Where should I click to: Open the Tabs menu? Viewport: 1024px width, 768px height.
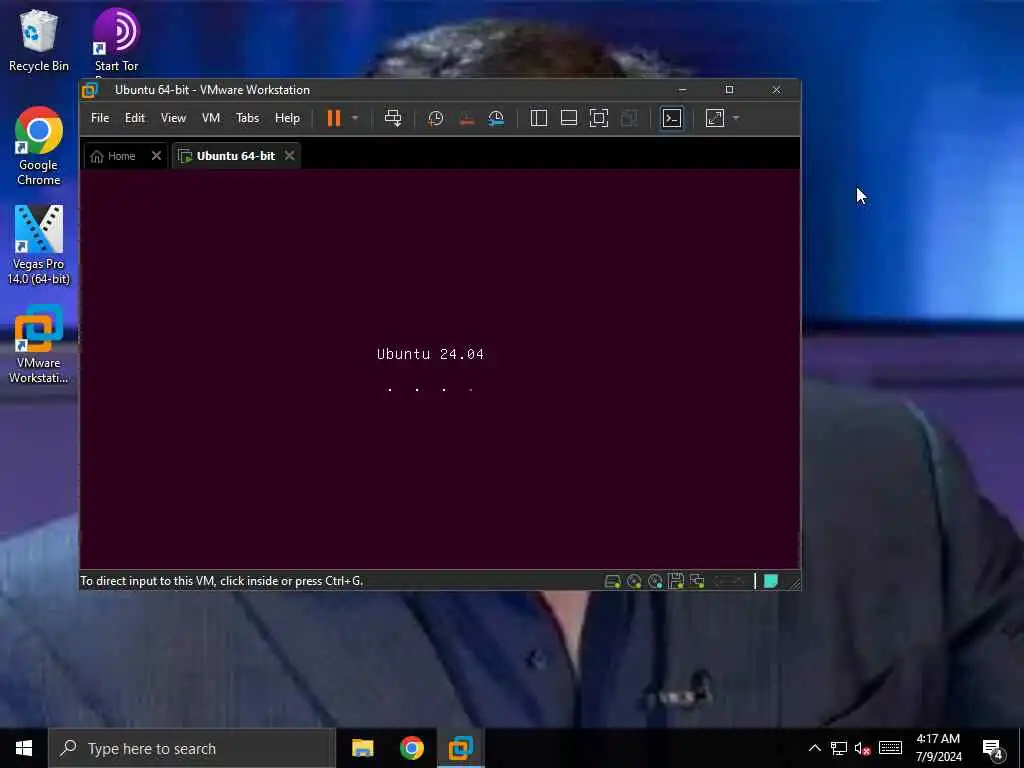(248, 118)
